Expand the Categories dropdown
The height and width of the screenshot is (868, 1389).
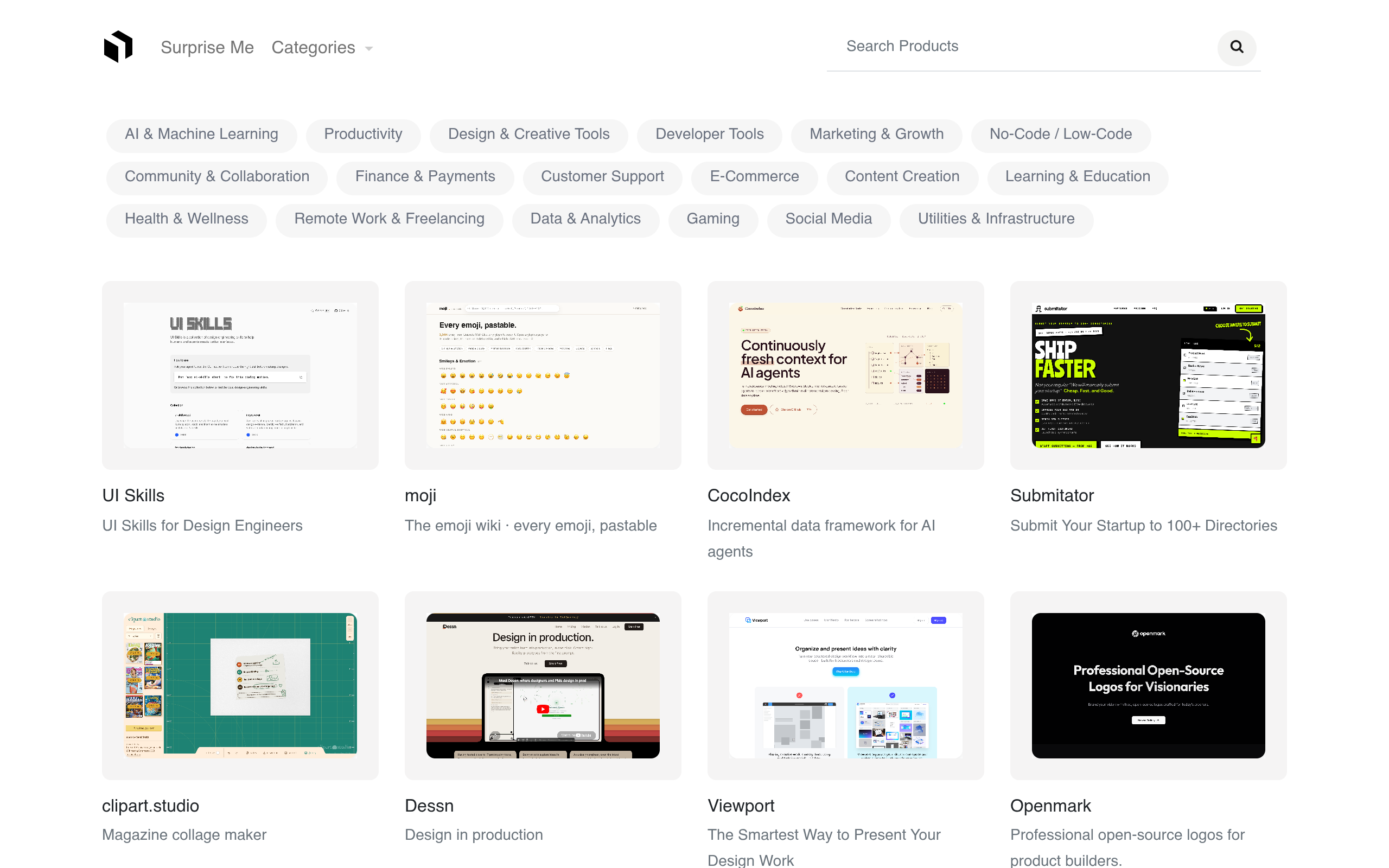322,47
